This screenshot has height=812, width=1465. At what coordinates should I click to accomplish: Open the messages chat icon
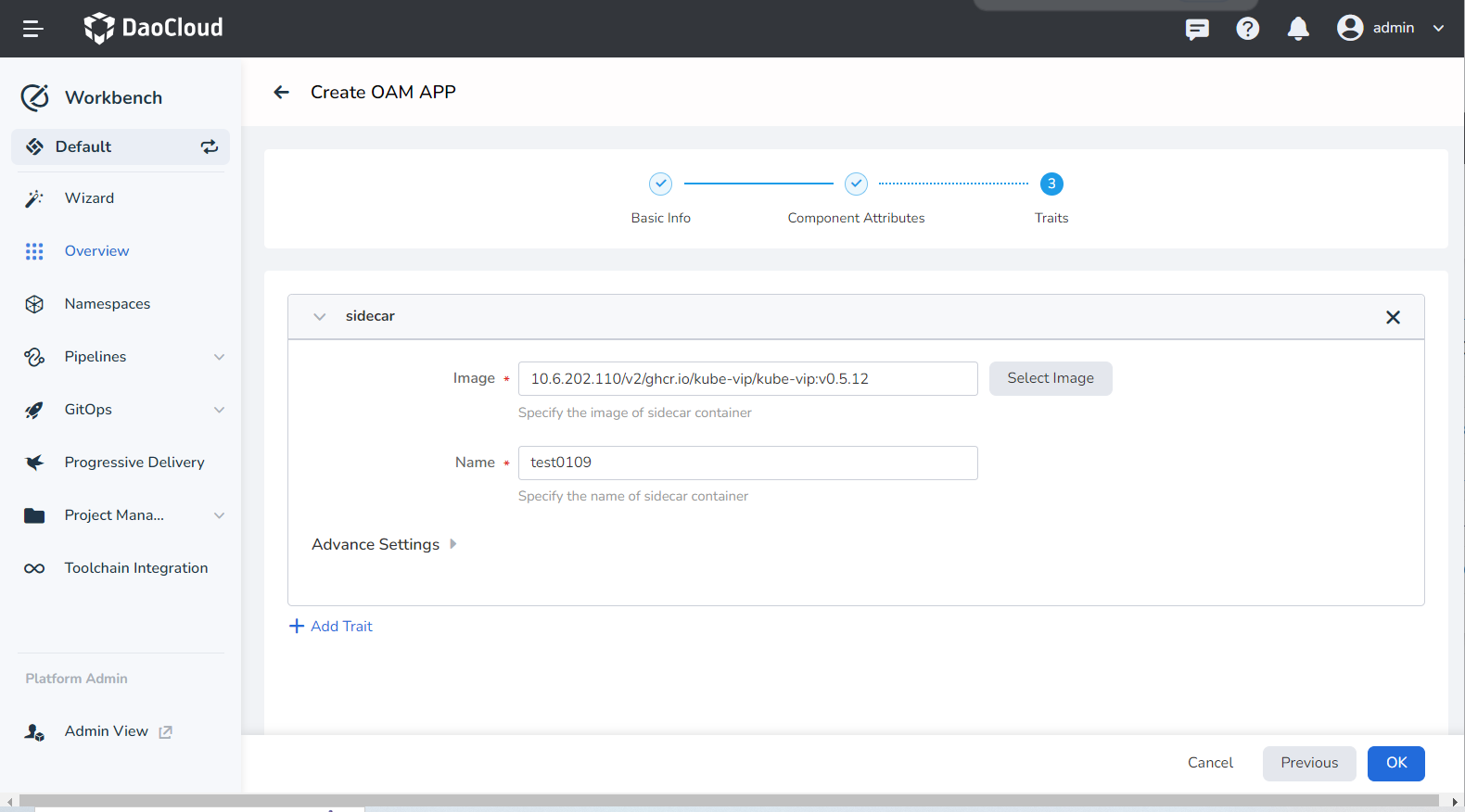coord(1197,29)
